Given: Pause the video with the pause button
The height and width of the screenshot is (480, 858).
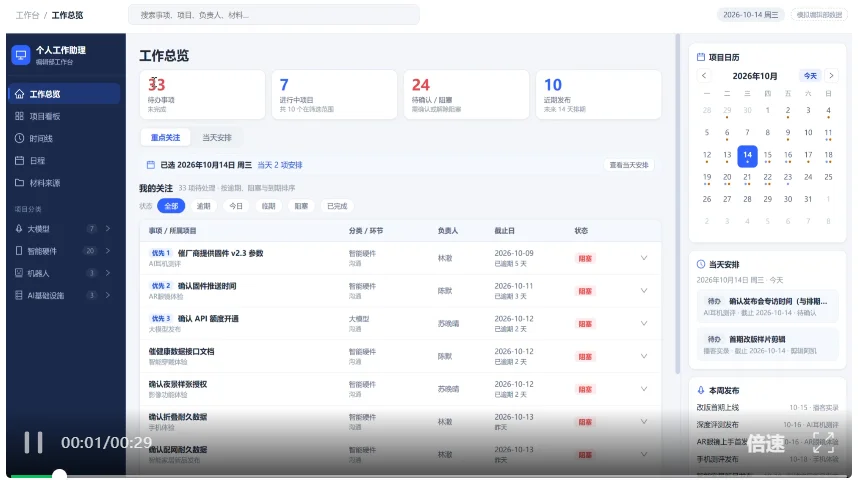Looking at the screenshot, I should tap(33, 442).
